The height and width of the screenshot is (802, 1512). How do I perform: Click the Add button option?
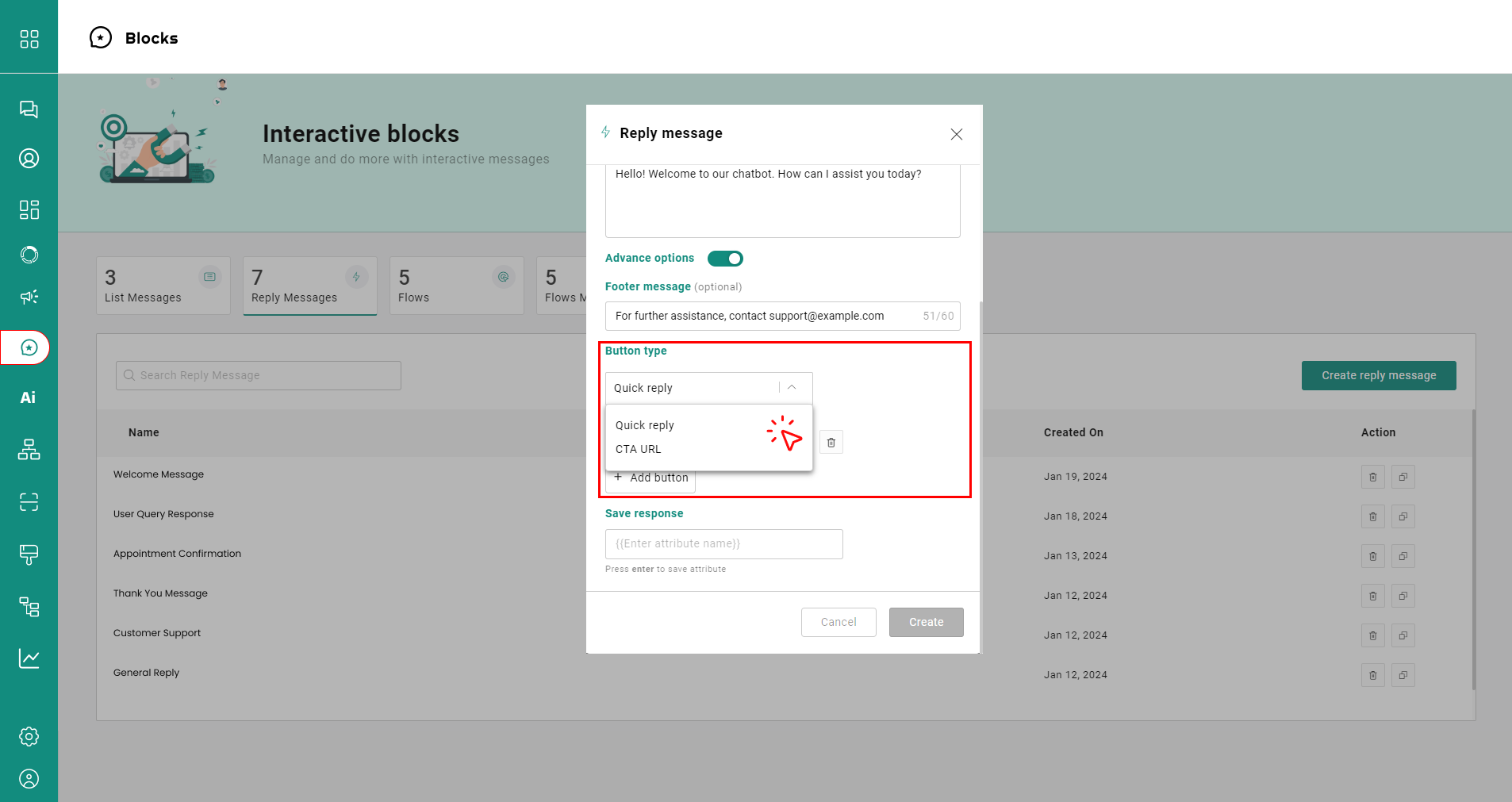point(651,478)
